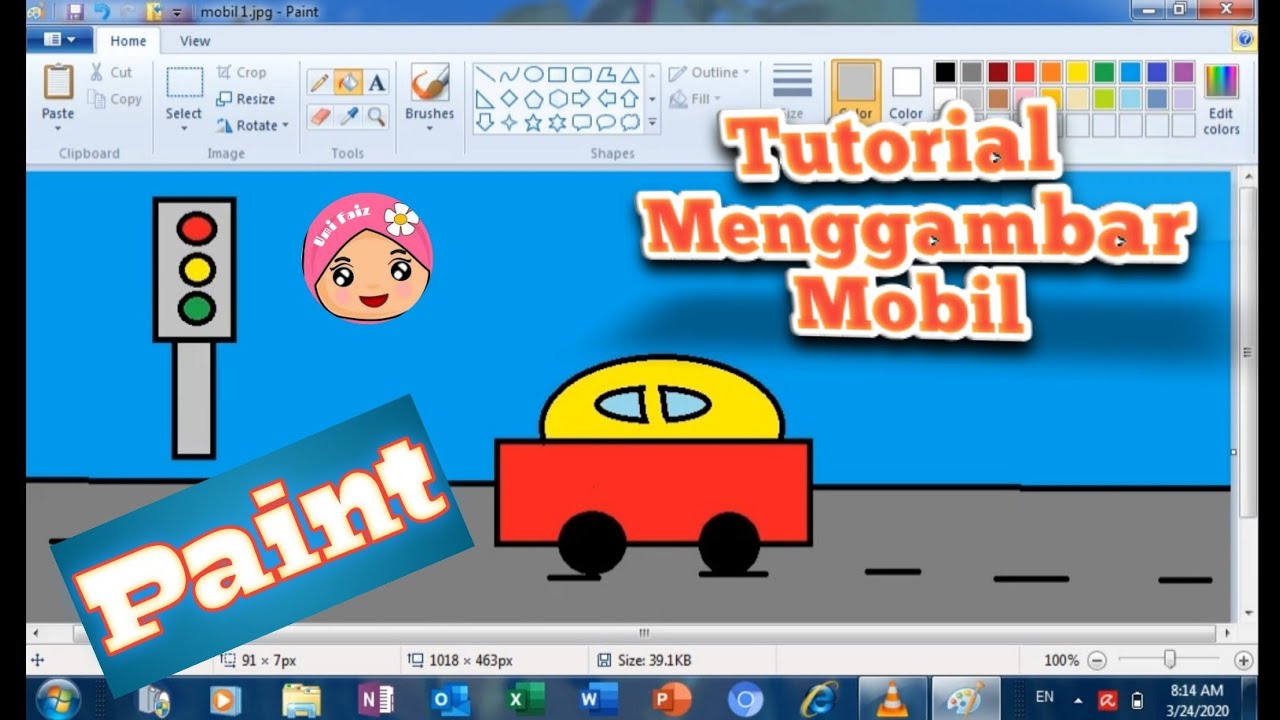This screenshot has height=720, width=1280.
Task: Click the Copy button
Action: tap(114, 99)
